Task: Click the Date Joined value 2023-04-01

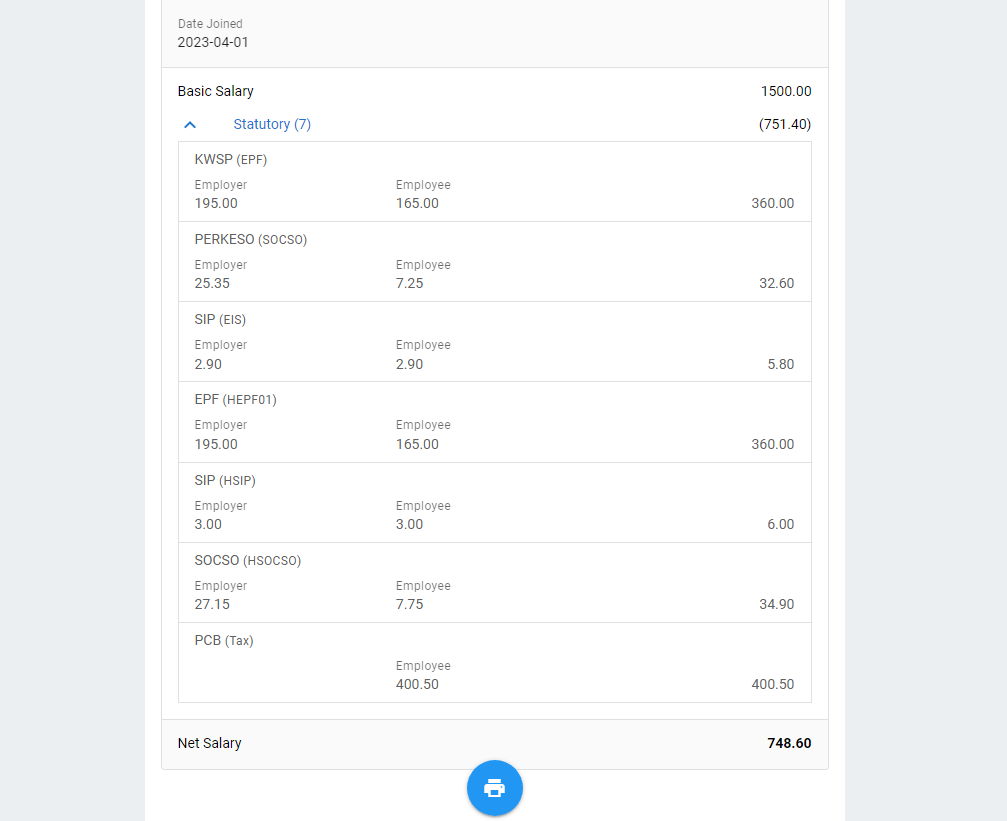Action: tap(213, 42)
